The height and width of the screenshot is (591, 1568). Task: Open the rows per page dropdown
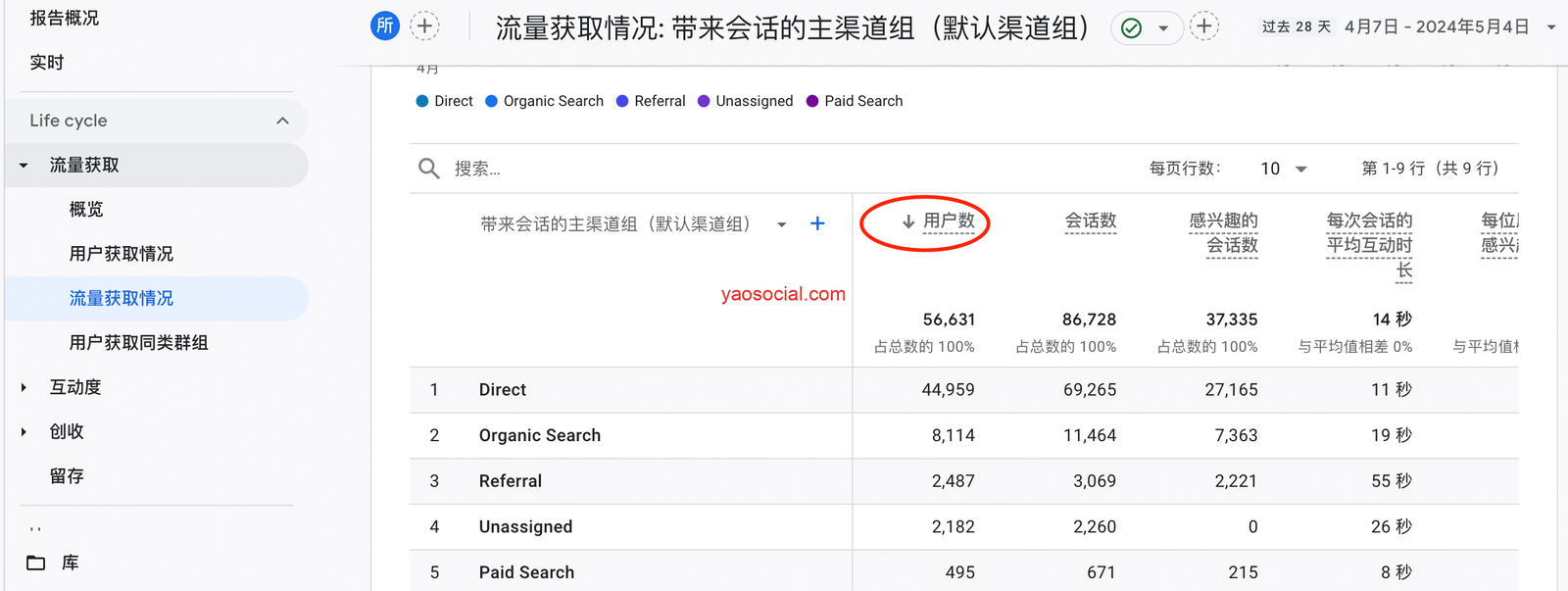1284,169
